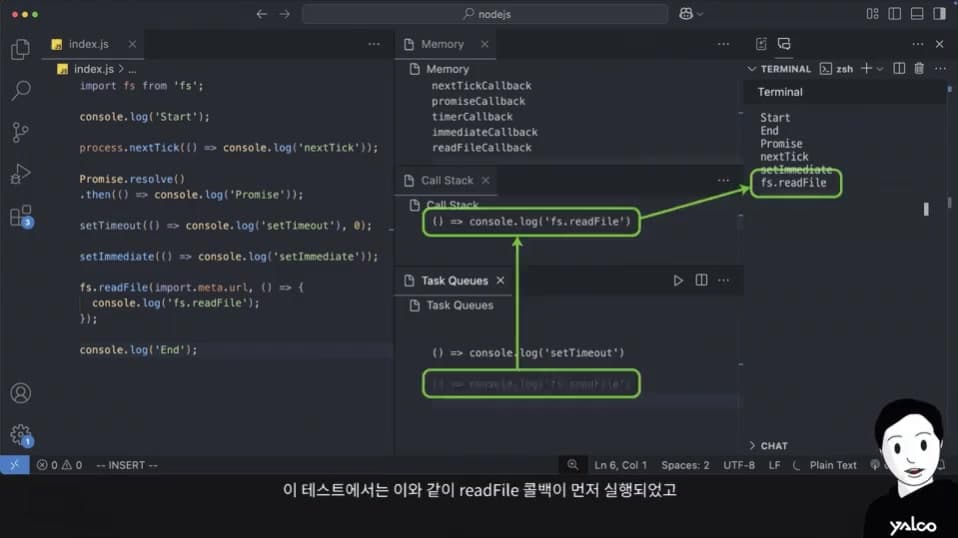Toggle the secondary side bar

coord(940,14)
